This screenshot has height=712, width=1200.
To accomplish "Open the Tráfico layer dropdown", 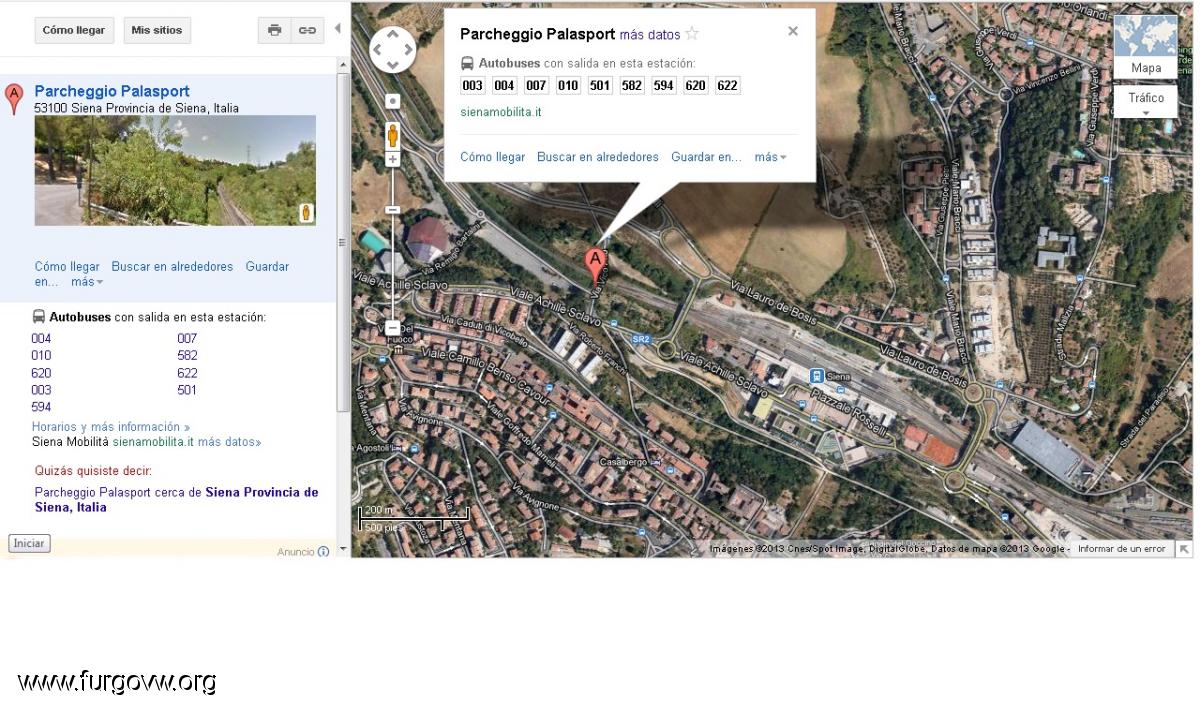I will (x=1146, y=101).
